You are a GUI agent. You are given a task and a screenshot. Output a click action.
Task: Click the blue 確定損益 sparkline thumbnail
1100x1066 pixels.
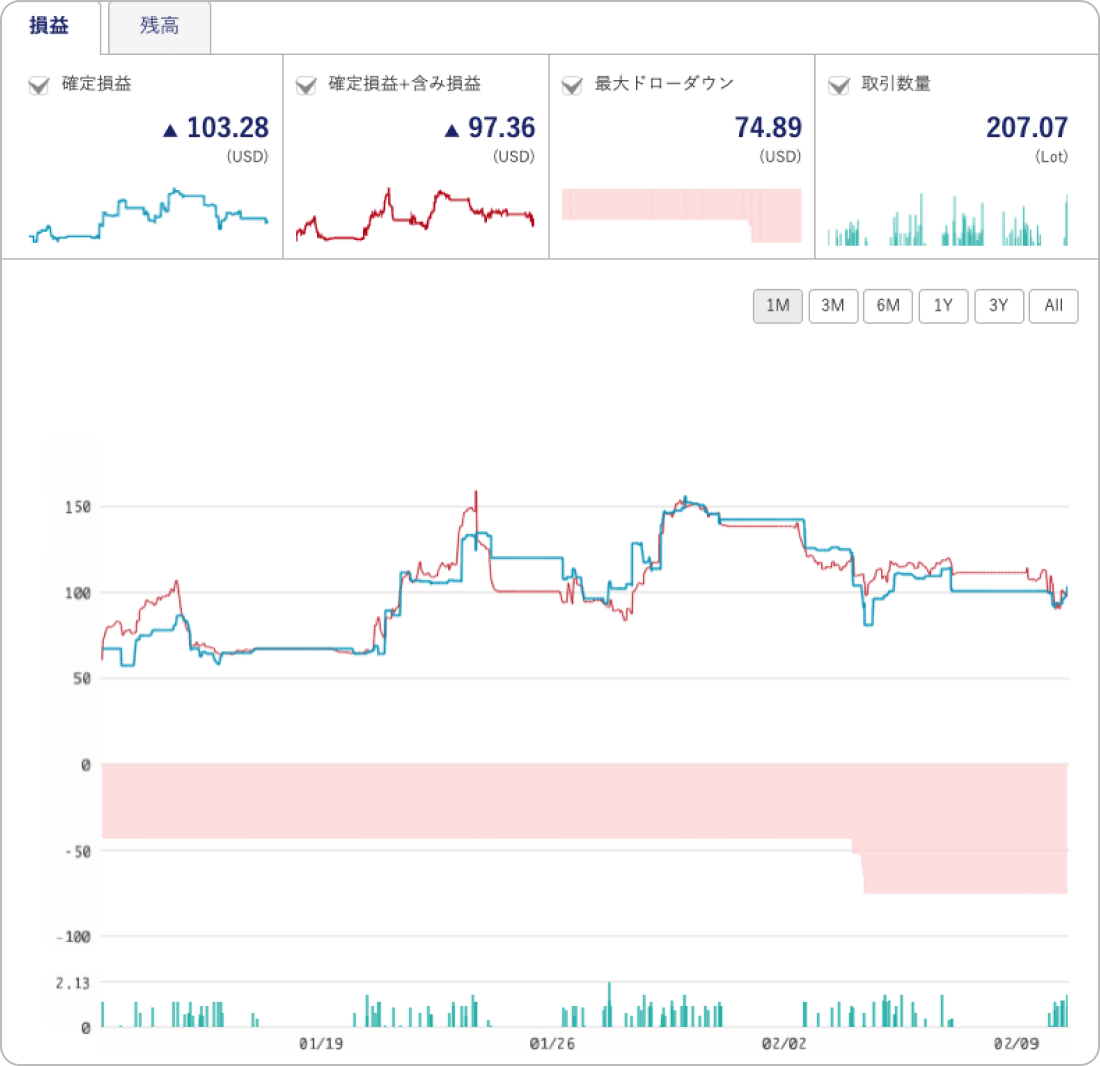[x=150, y=217]
